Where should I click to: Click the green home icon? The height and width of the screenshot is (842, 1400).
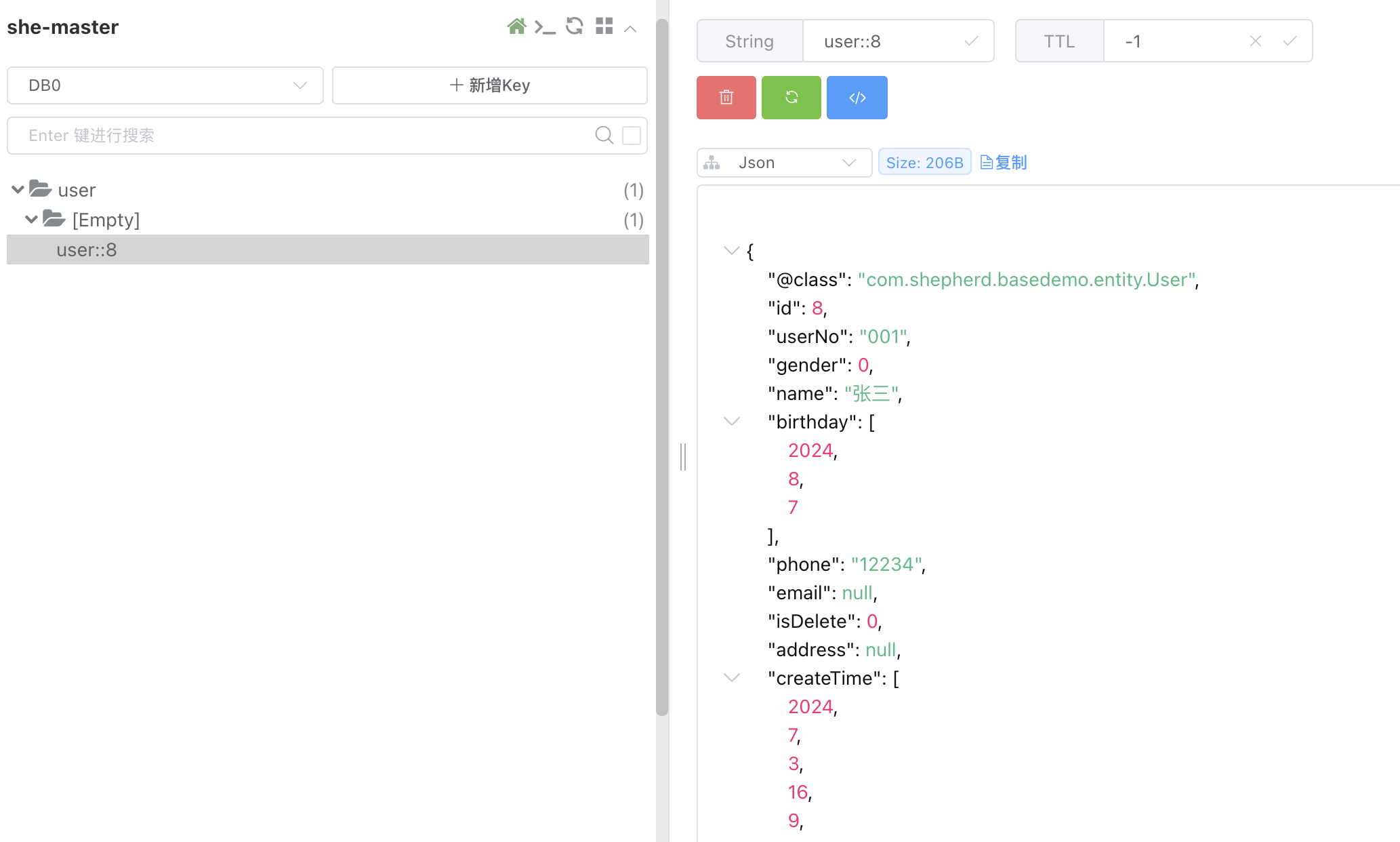click(516, 26)
